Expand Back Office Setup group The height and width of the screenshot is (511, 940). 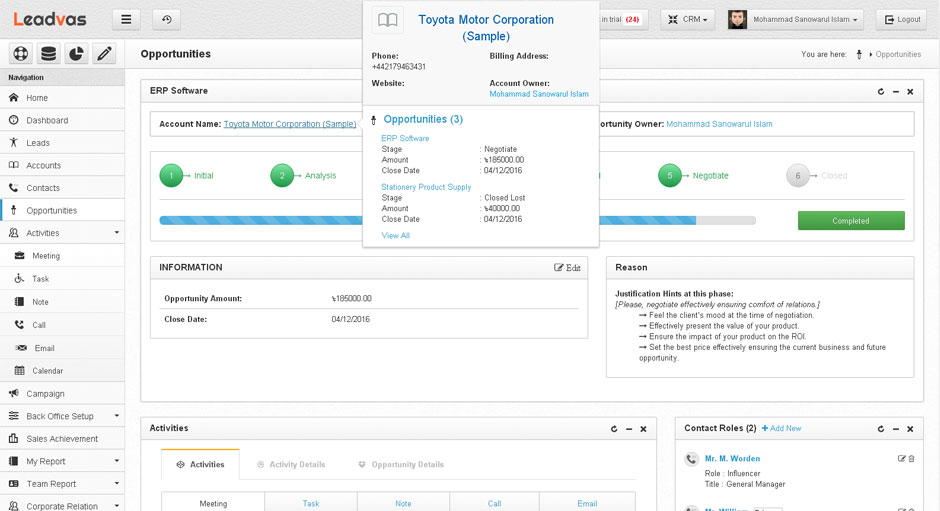click(x=62, y=416)
